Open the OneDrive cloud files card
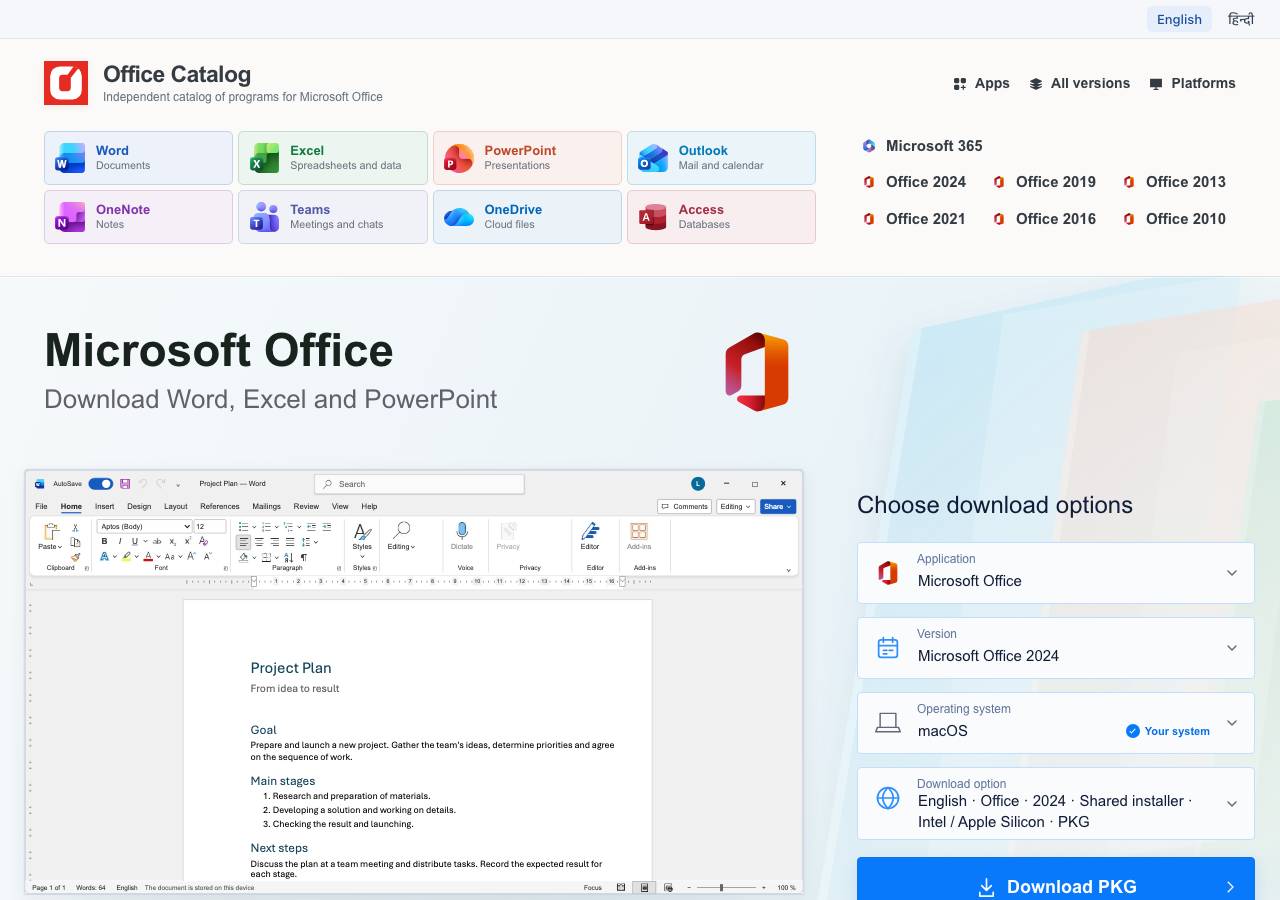The image size is (1280, 900). (527, 217)
